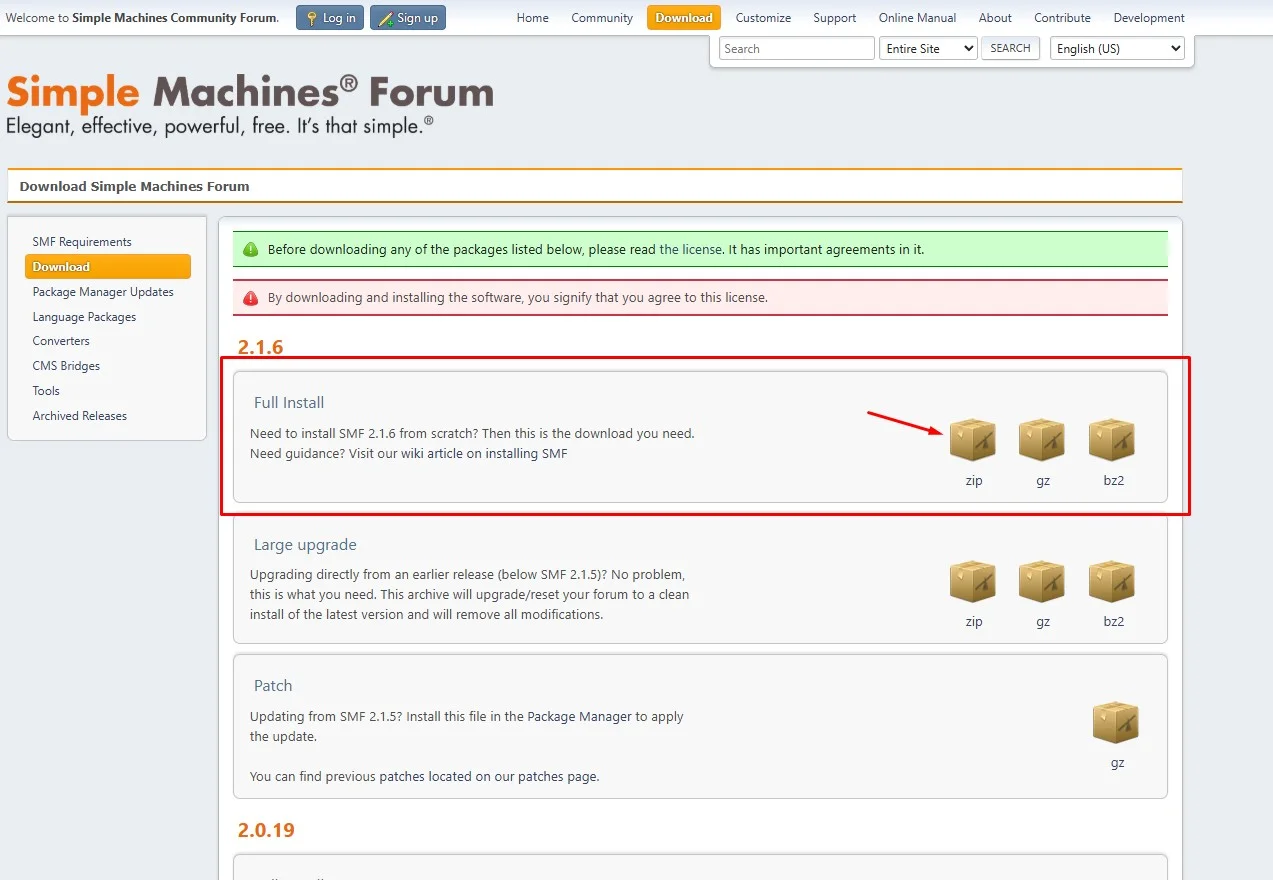This screenshot has width=1273, height=880.
Task: Open 'the license' link in green notice
Action: [690, 249]
